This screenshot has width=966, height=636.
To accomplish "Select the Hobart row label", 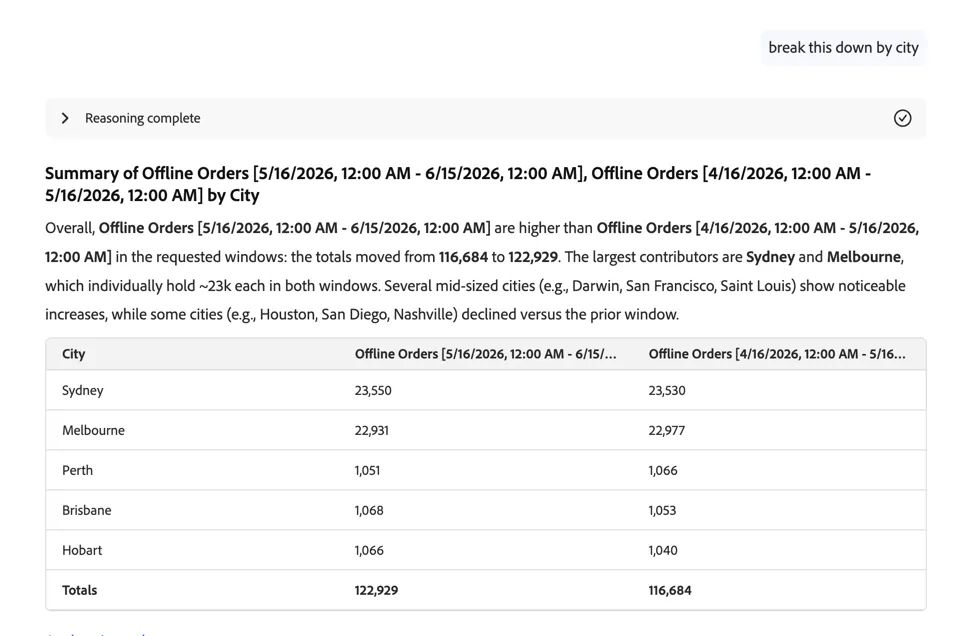I will (82, 550).
